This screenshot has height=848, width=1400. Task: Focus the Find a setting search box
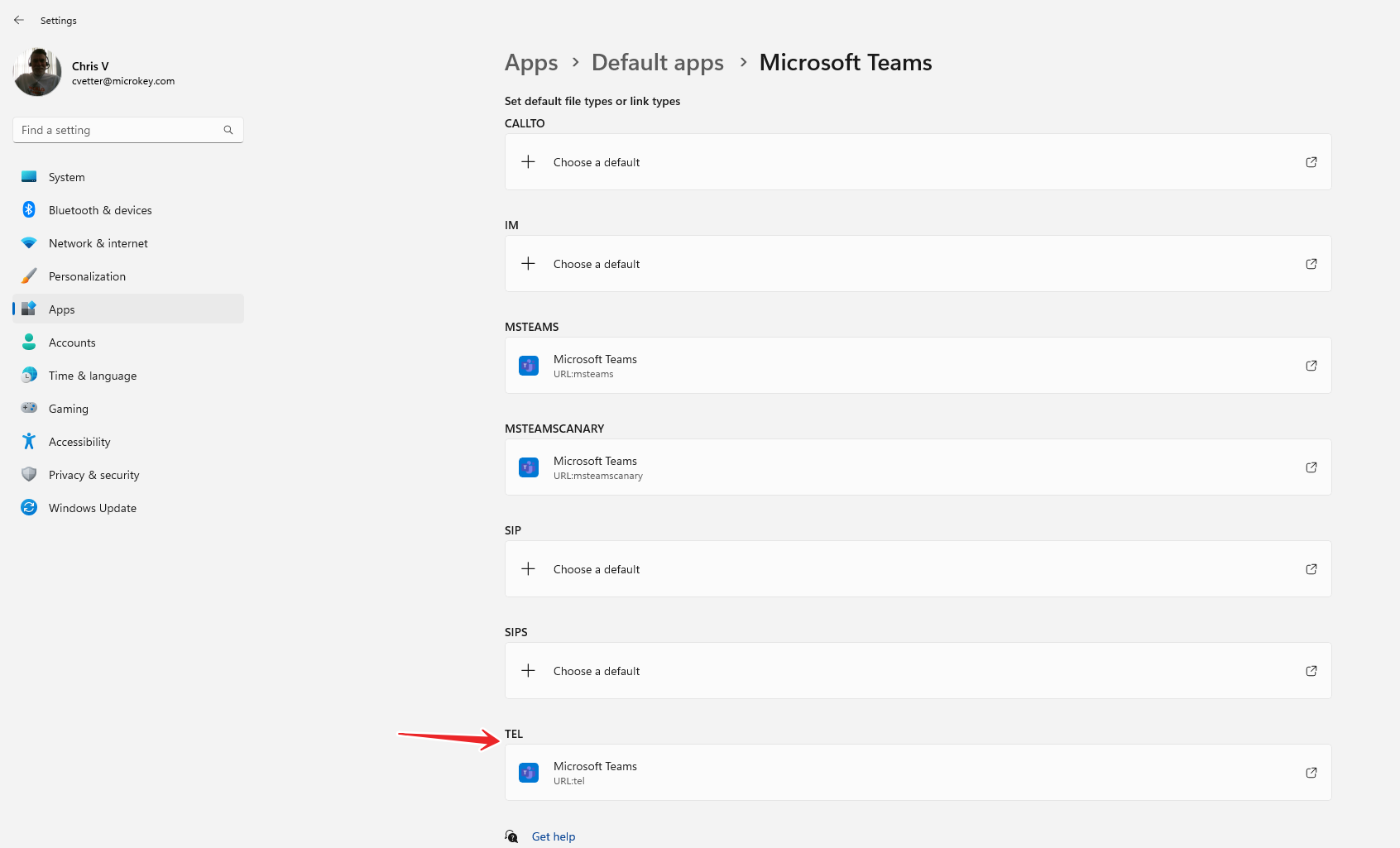click(128, 130)
